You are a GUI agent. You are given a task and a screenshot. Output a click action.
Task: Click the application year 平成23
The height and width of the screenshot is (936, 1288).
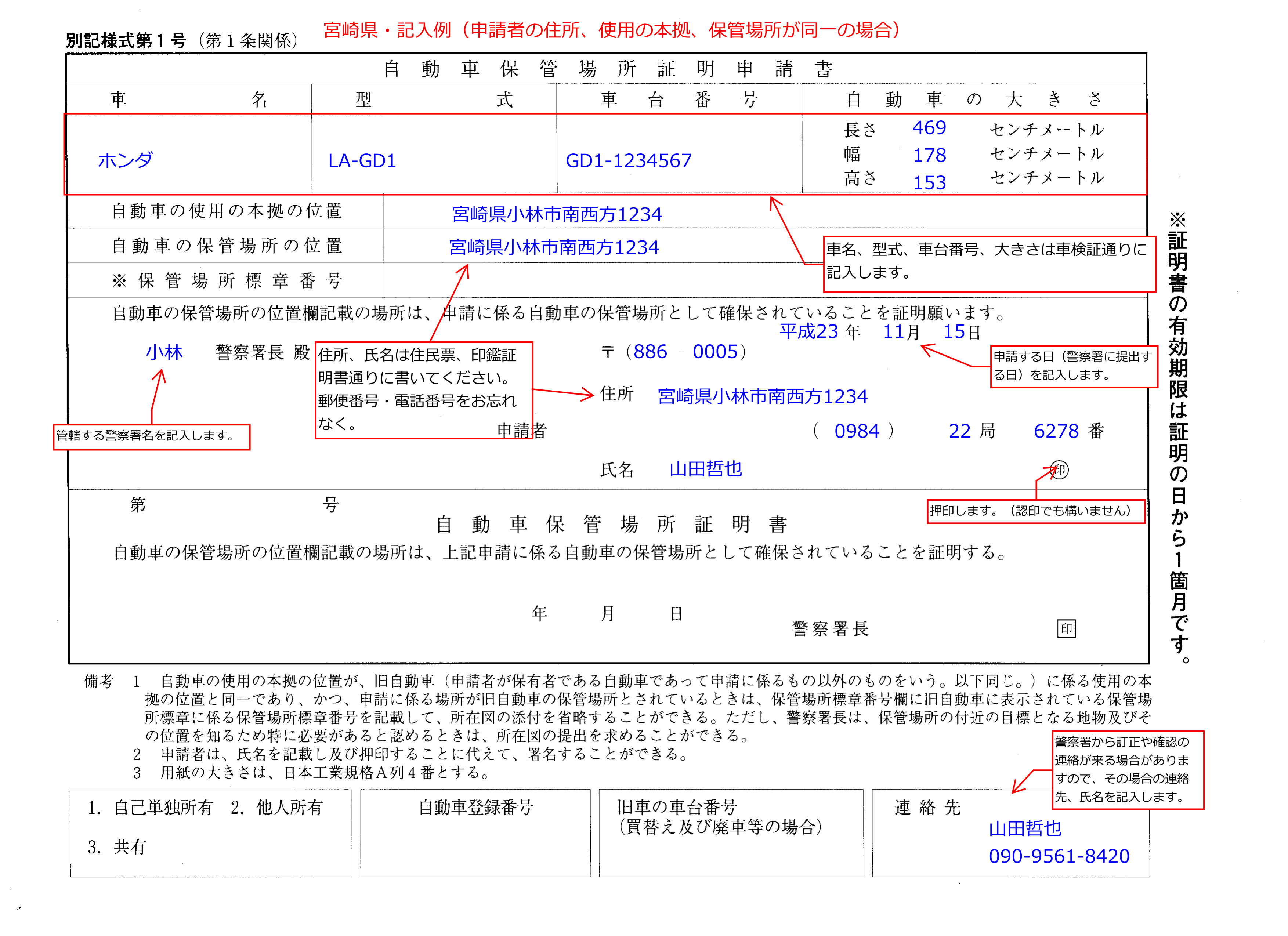(809, 331)
